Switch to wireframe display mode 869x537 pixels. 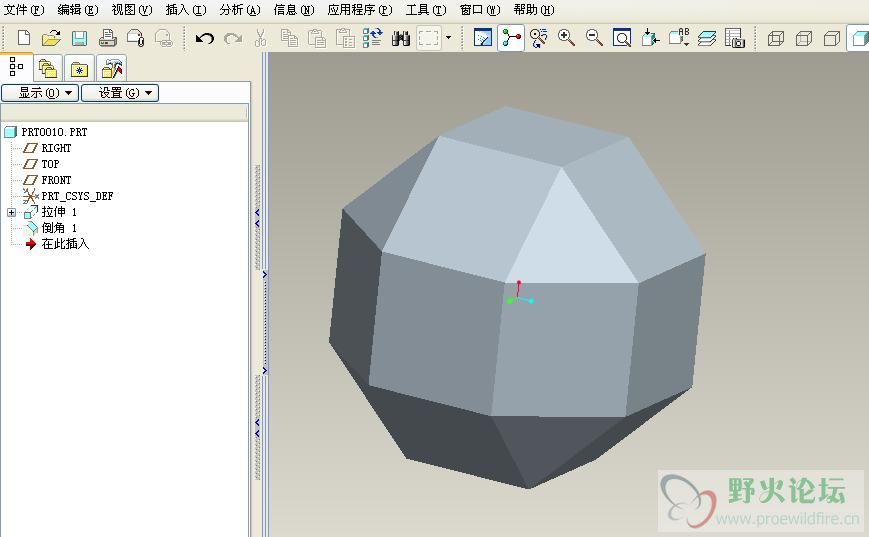coord(776,38)
